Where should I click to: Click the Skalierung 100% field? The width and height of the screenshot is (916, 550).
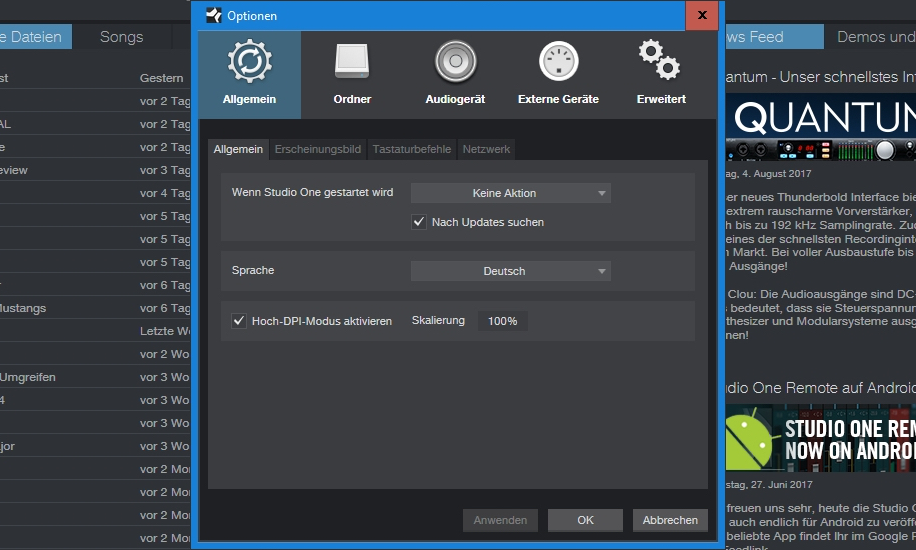(502, 321)
